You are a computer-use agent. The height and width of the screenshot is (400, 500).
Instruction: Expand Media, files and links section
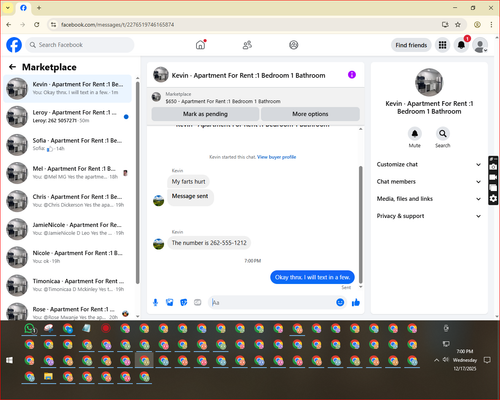click(429, 199)
